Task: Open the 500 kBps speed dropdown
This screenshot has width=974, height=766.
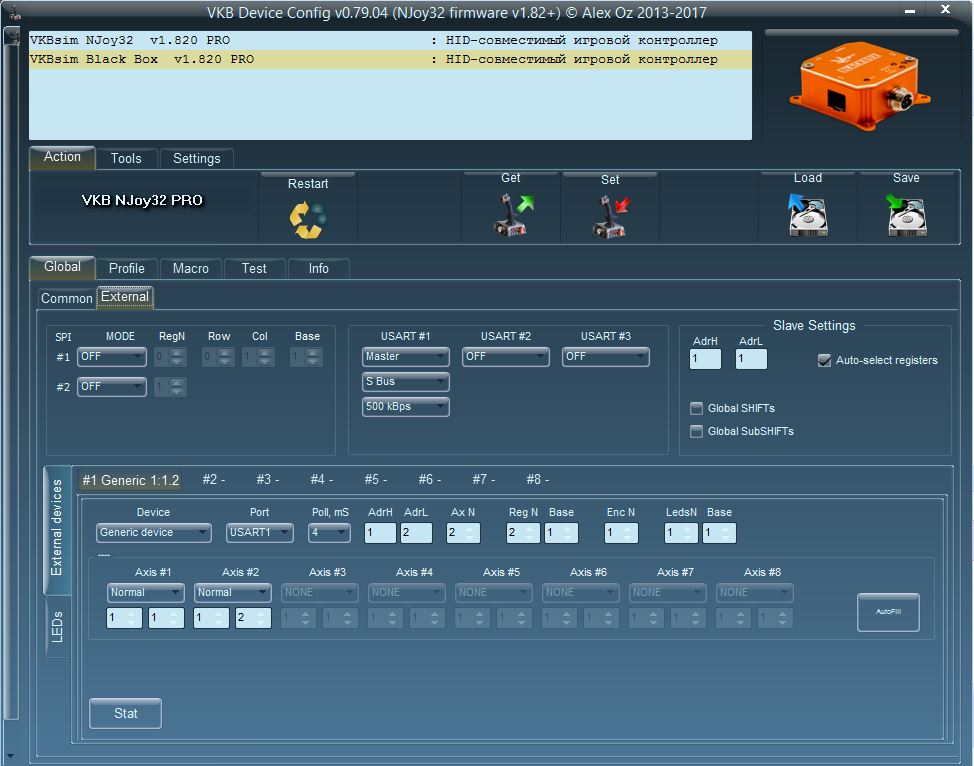Action: pos(406,406)
